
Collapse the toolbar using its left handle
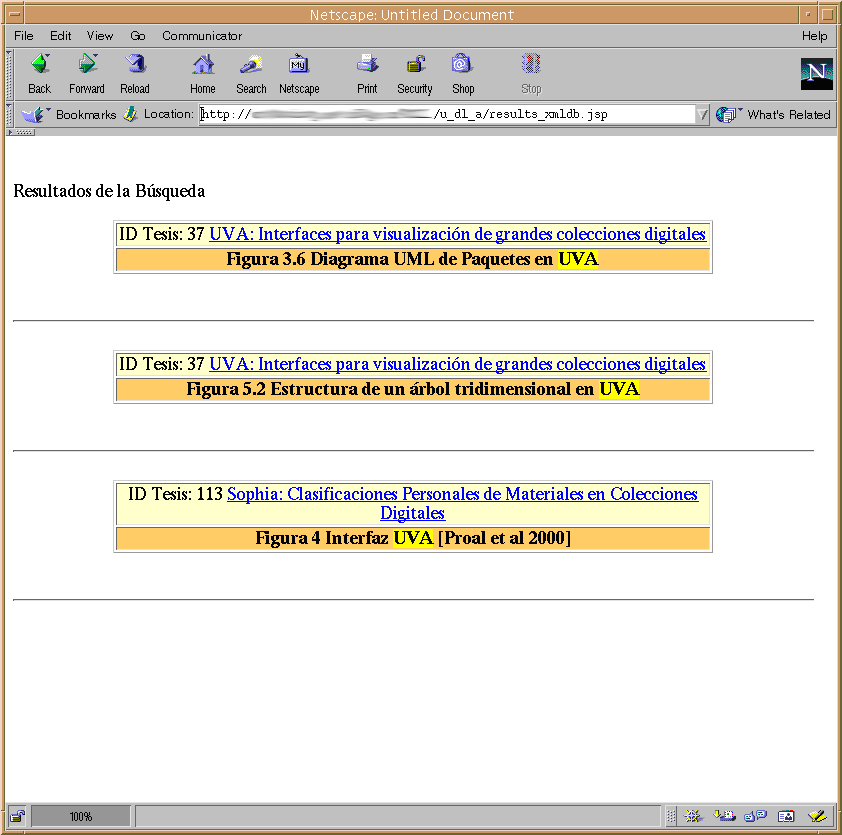click(x=9, y=73)
